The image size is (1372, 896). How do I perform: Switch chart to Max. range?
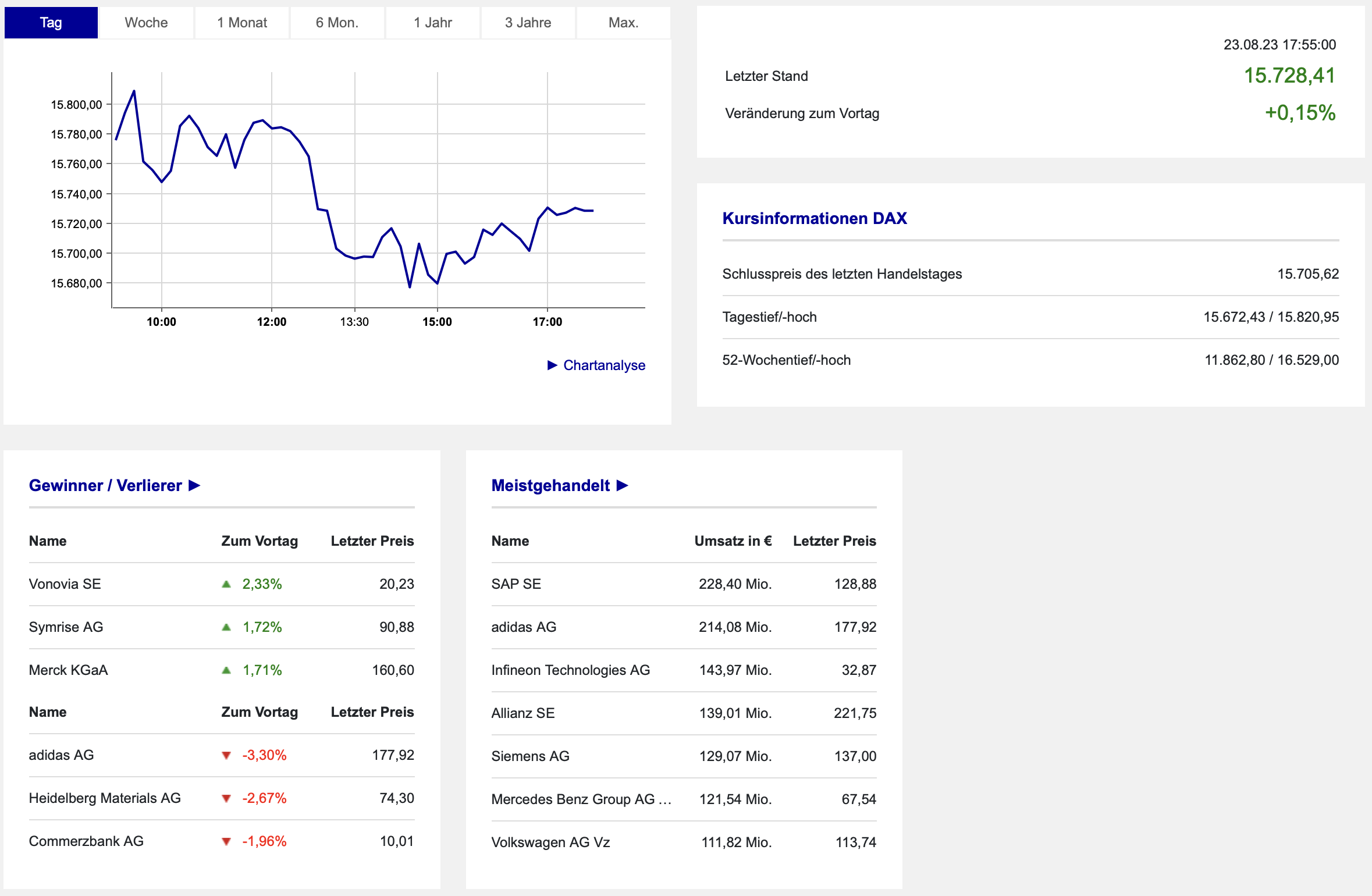(623, 23)
